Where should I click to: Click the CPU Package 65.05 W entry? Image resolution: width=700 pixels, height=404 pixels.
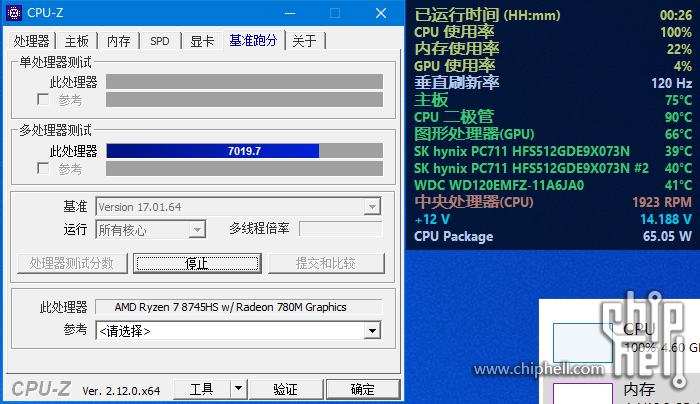point(553,236)
